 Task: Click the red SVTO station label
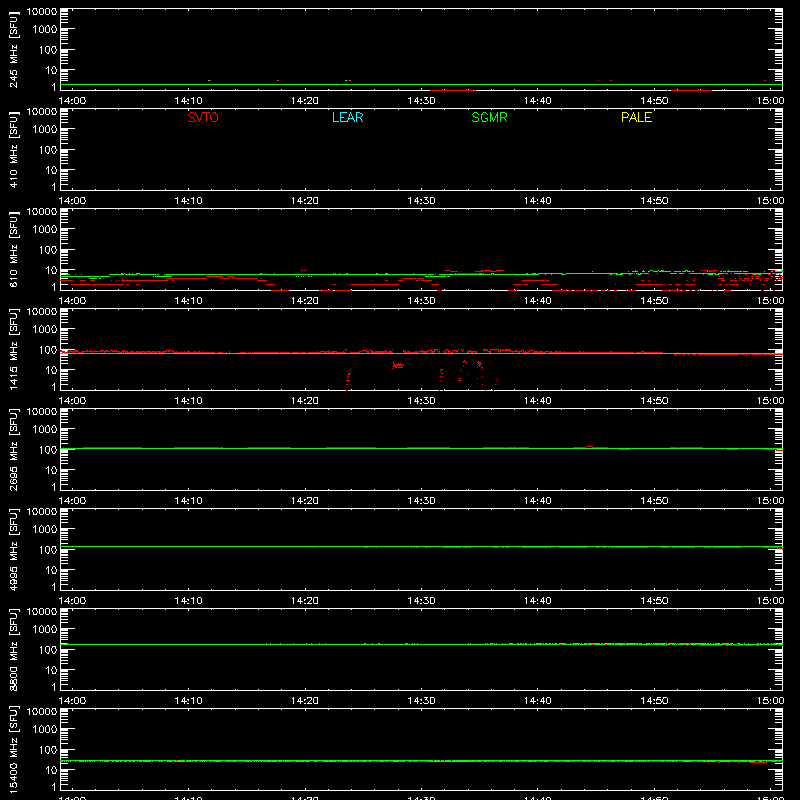coord(203,117)
